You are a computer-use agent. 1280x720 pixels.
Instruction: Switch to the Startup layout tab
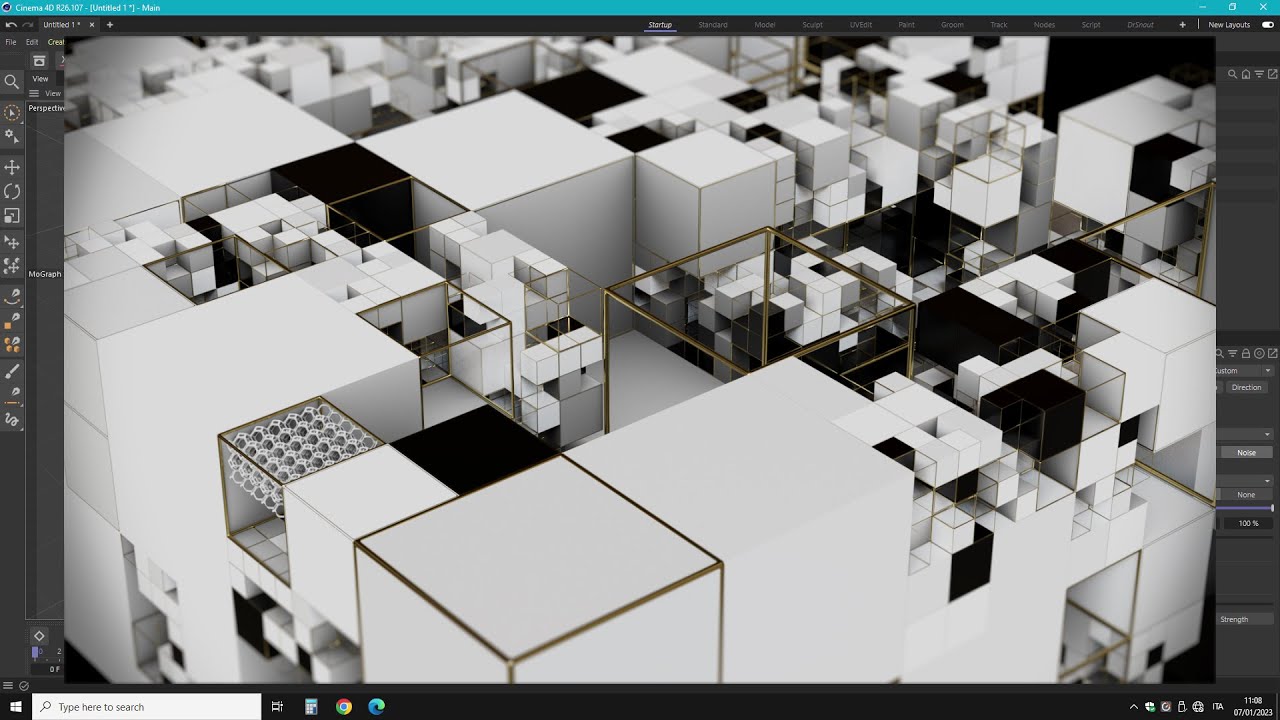pyautogui.click(x=660, y=25)
